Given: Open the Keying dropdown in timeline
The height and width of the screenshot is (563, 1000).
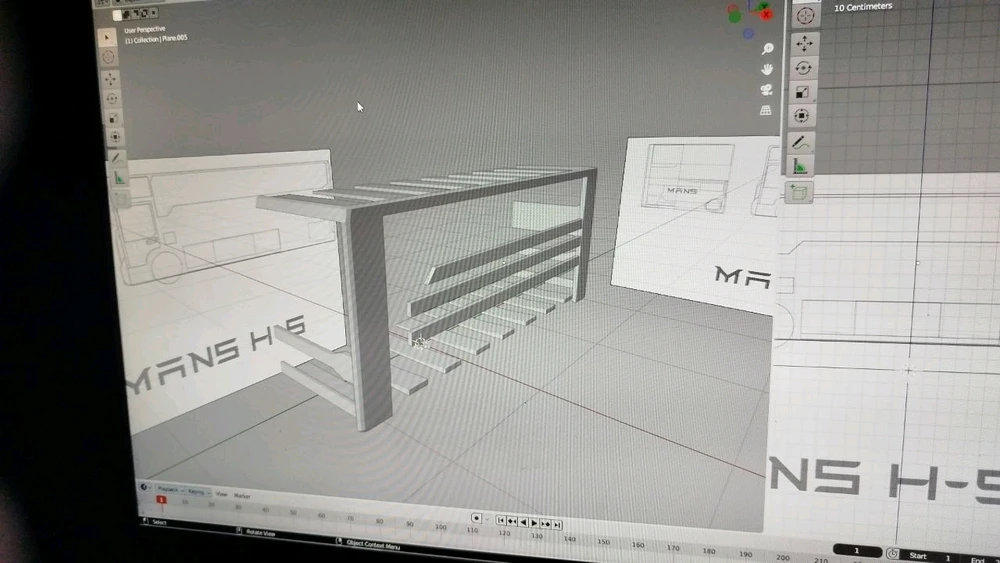Looking at the screenshot, I should pyautogui.click(x=195, y=492).
